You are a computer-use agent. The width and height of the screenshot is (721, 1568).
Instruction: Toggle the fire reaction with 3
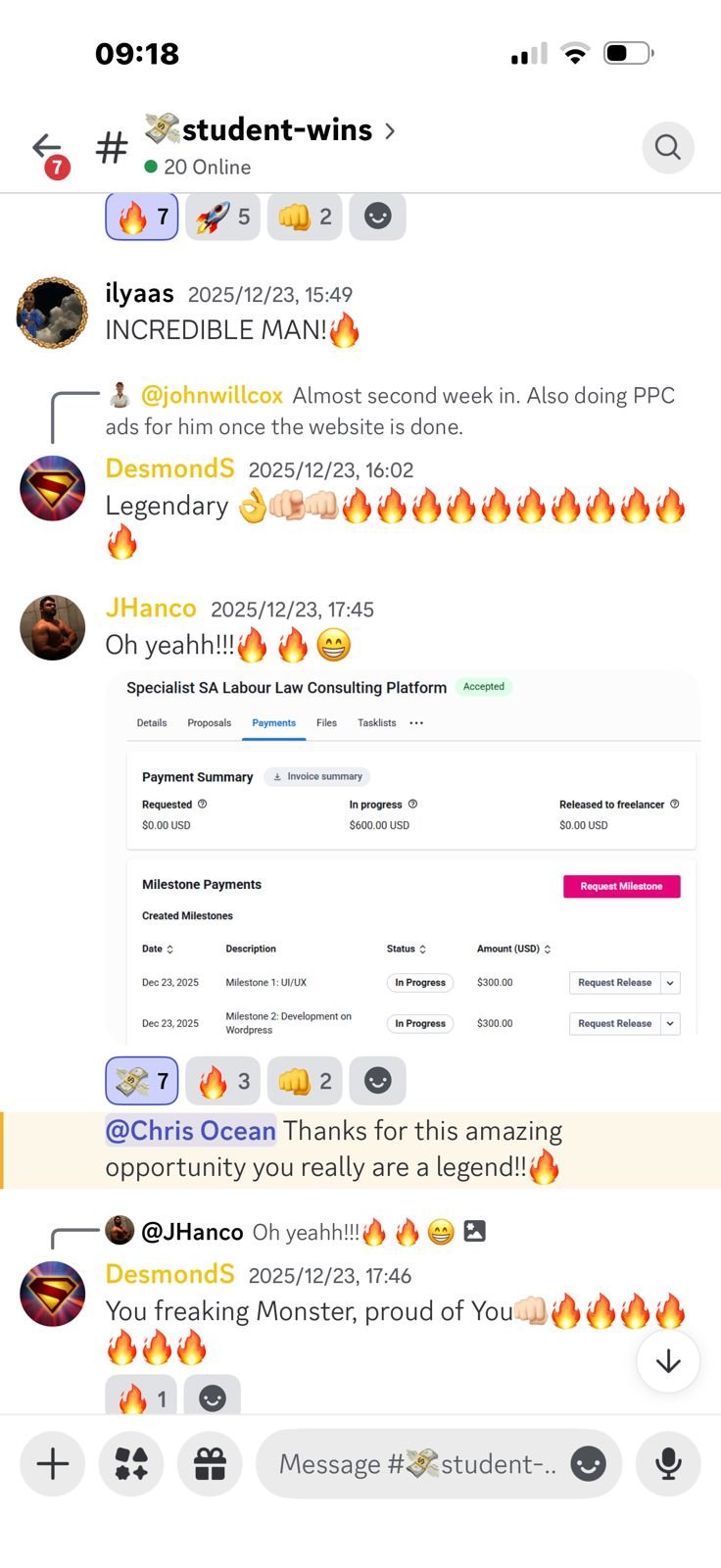point(223,1081)
